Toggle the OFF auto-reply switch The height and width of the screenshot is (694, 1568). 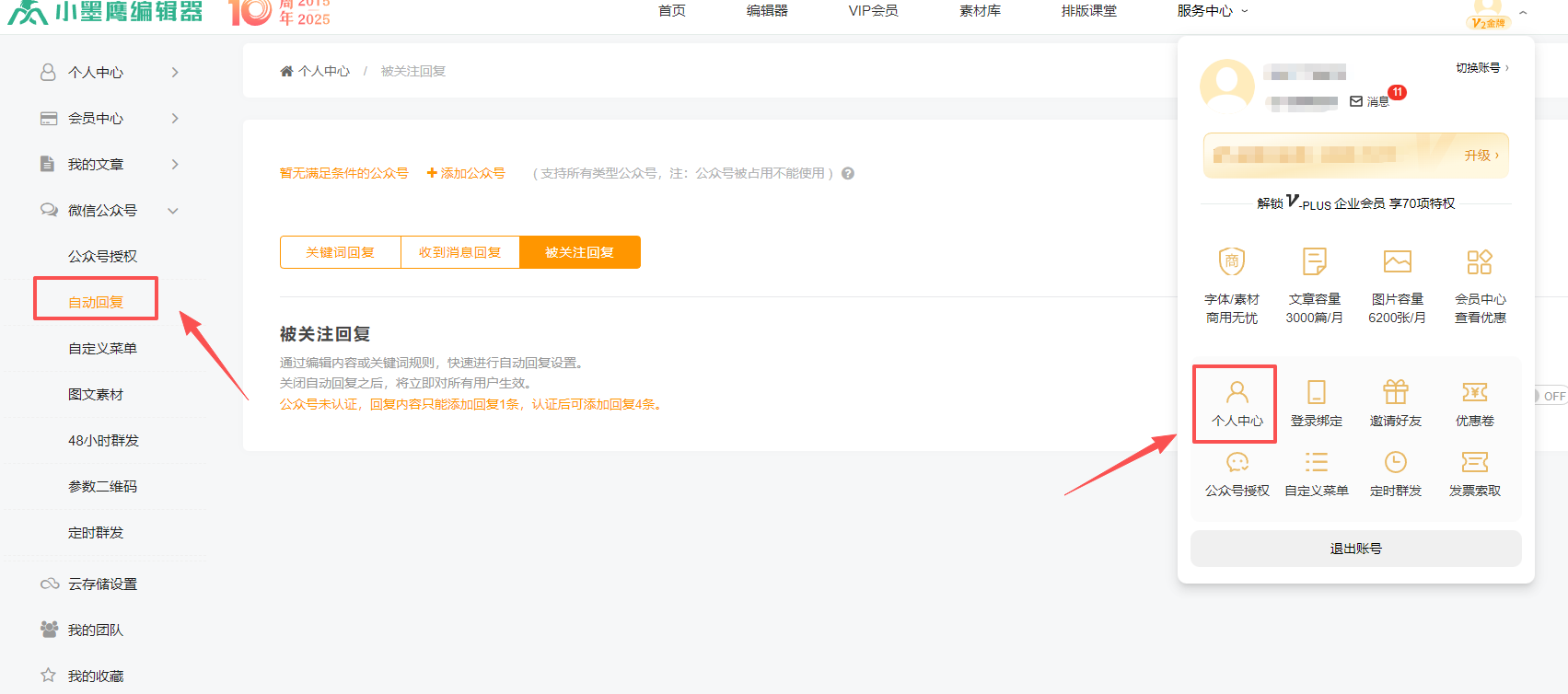coord(1551,396)
